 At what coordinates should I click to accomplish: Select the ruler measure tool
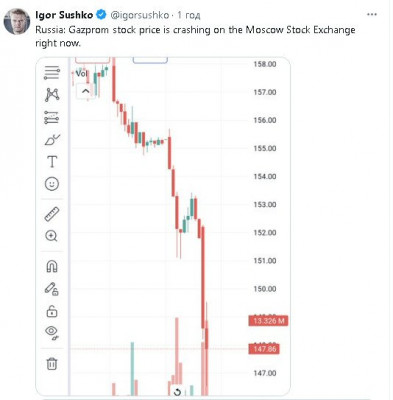(x=52, y=214)
